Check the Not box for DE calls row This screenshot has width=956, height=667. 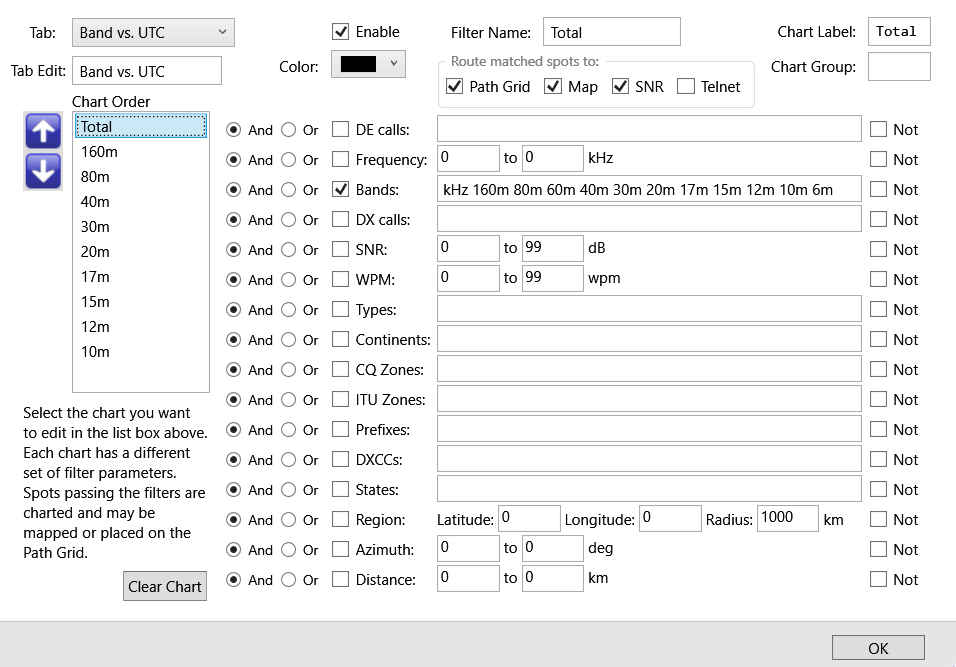pos(878,129)
